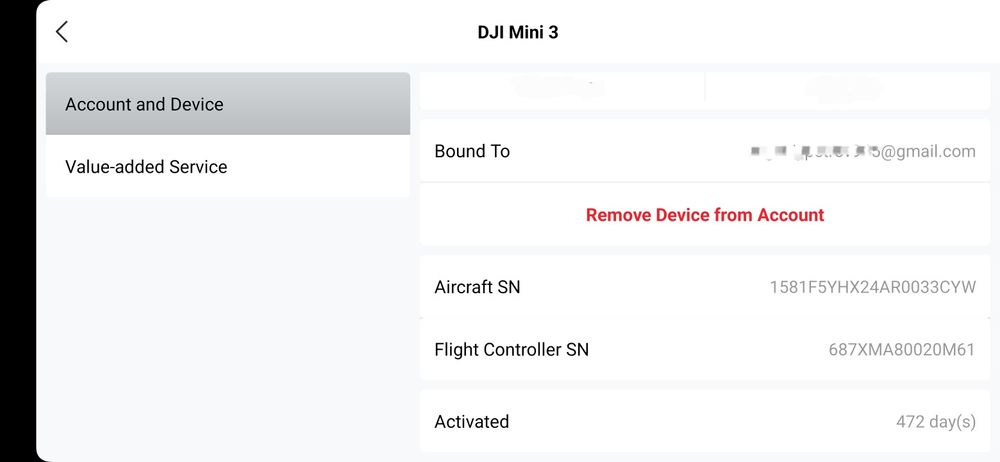
Task: Tap the blurred left cell above Bound To
Action: tap(561, 88)
